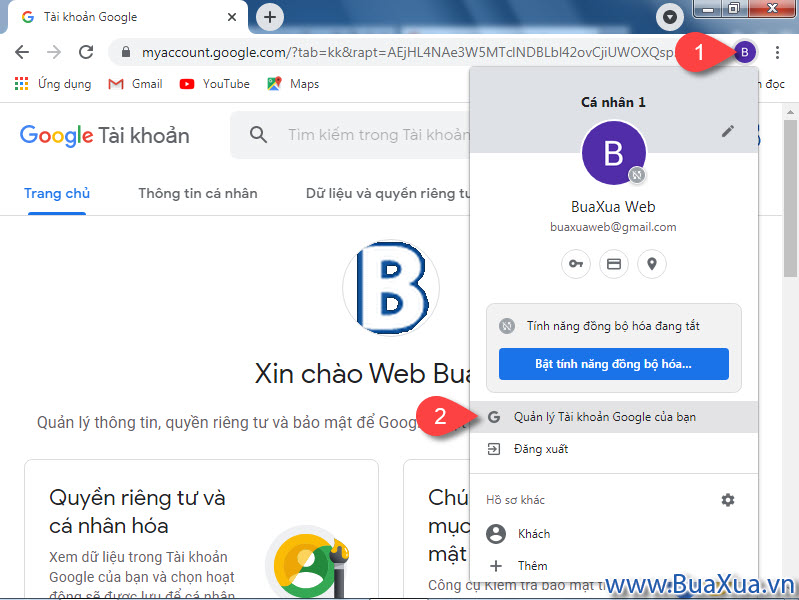This screenshot has height=600, width=799.
Task: Open the Chrome three-dot menu
Action: pos(777,52)
